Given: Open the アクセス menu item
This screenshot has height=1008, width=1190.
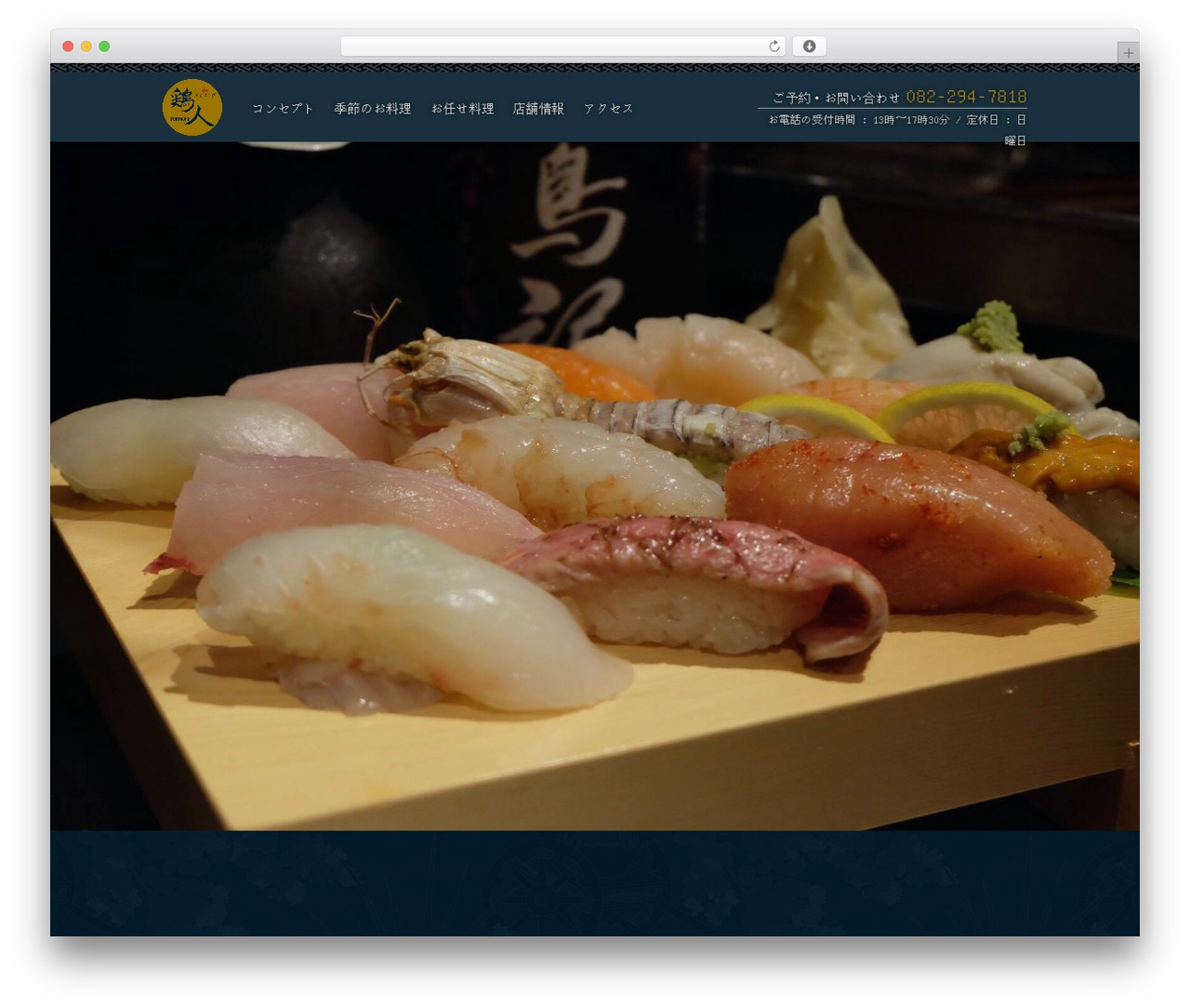Looking at the screenshot, I should pos(609,109).
